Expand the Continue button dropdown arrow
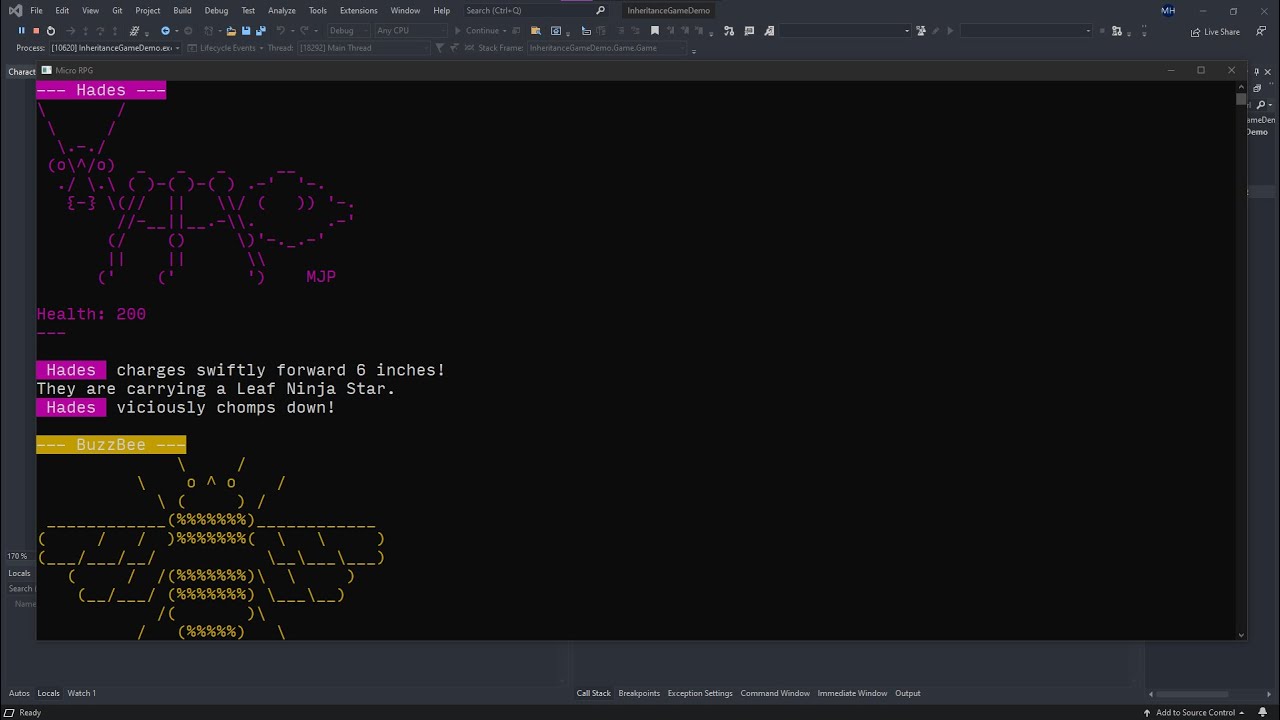The width and height of the screenshot is (1280, 720). [x=506, y=31]
